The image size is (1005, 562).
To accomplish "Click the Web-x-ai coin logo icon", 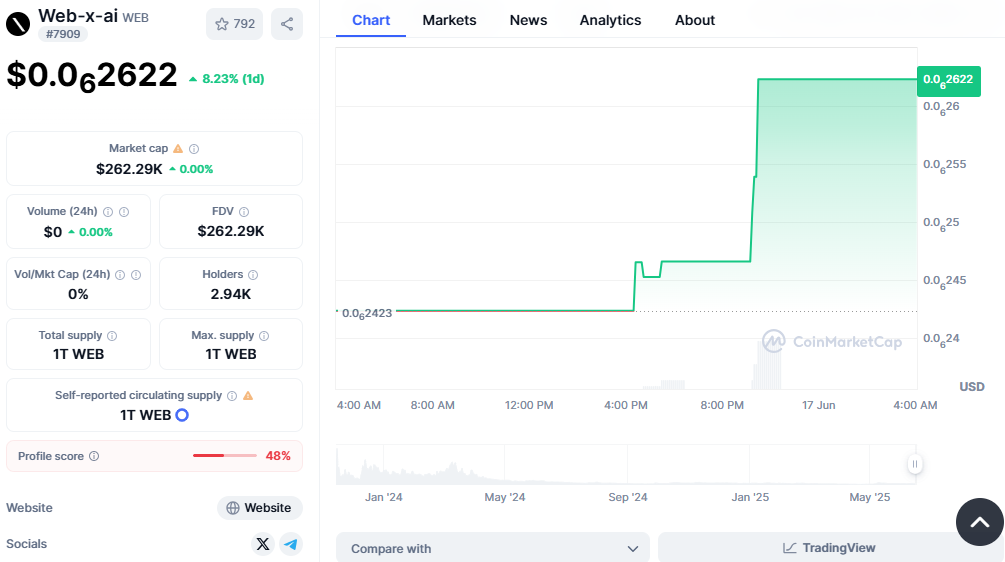I will tap(18, 24).
